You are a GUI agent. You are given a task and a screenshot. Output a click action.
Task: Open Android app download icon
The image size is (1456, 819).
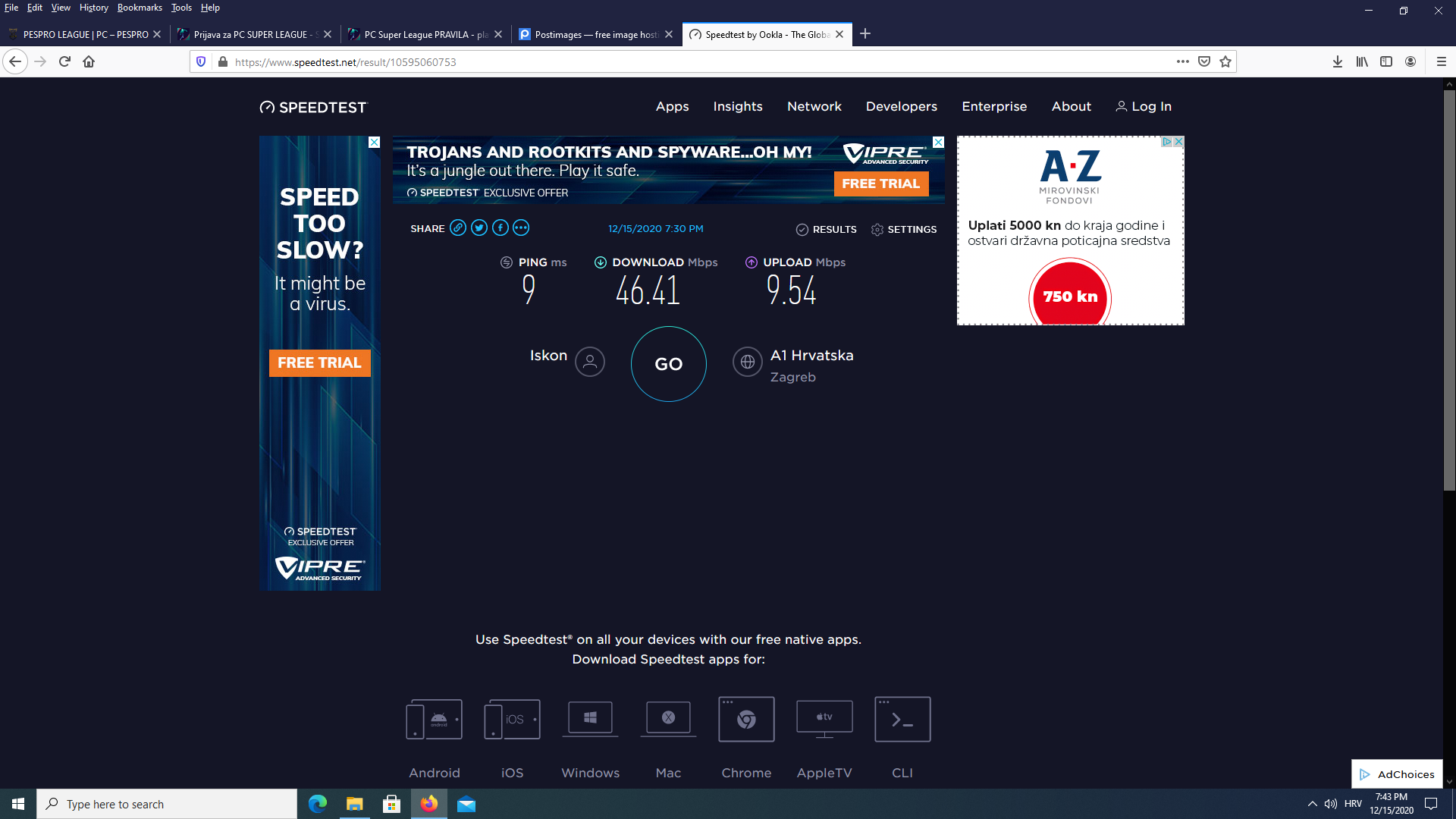pyautogui.click(x=435, y=719)
